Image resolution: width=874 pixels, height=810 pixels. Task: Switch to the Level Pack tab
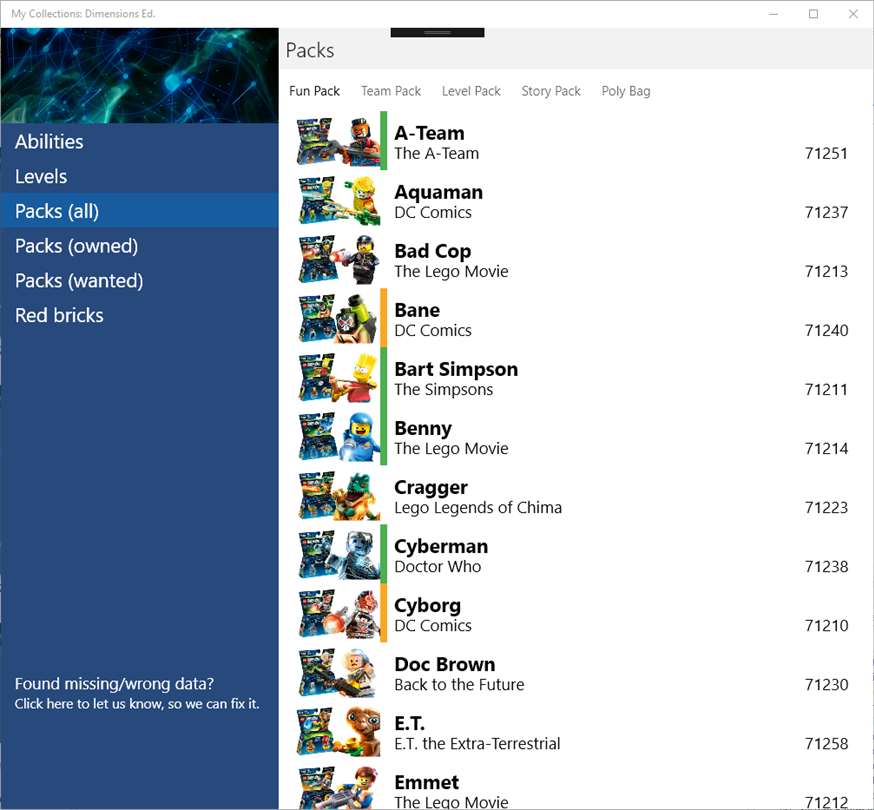tap(471, 91)
